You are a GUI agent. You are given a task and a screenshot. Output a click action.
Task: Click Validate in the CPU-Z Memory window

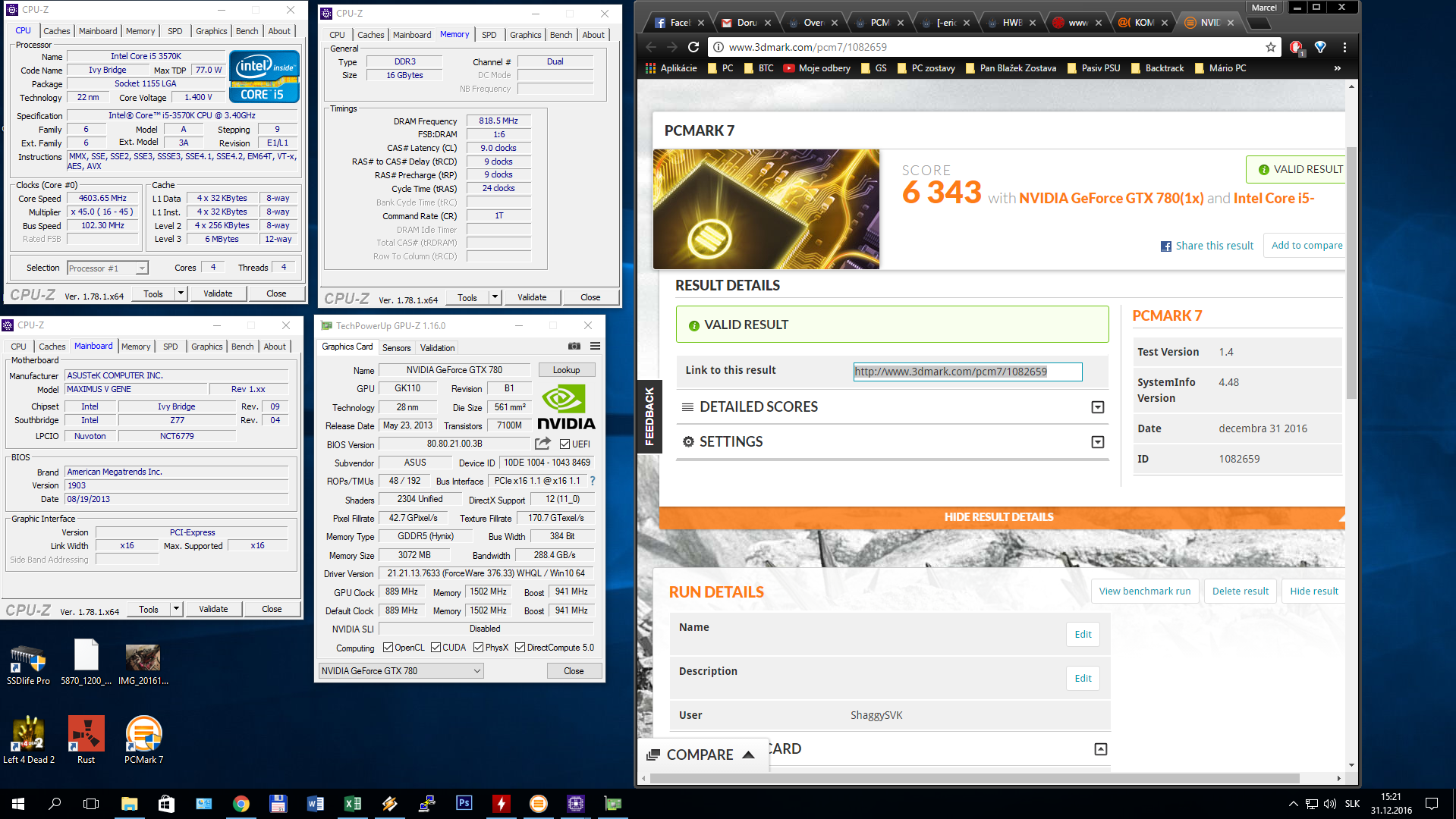pos(532,297)
